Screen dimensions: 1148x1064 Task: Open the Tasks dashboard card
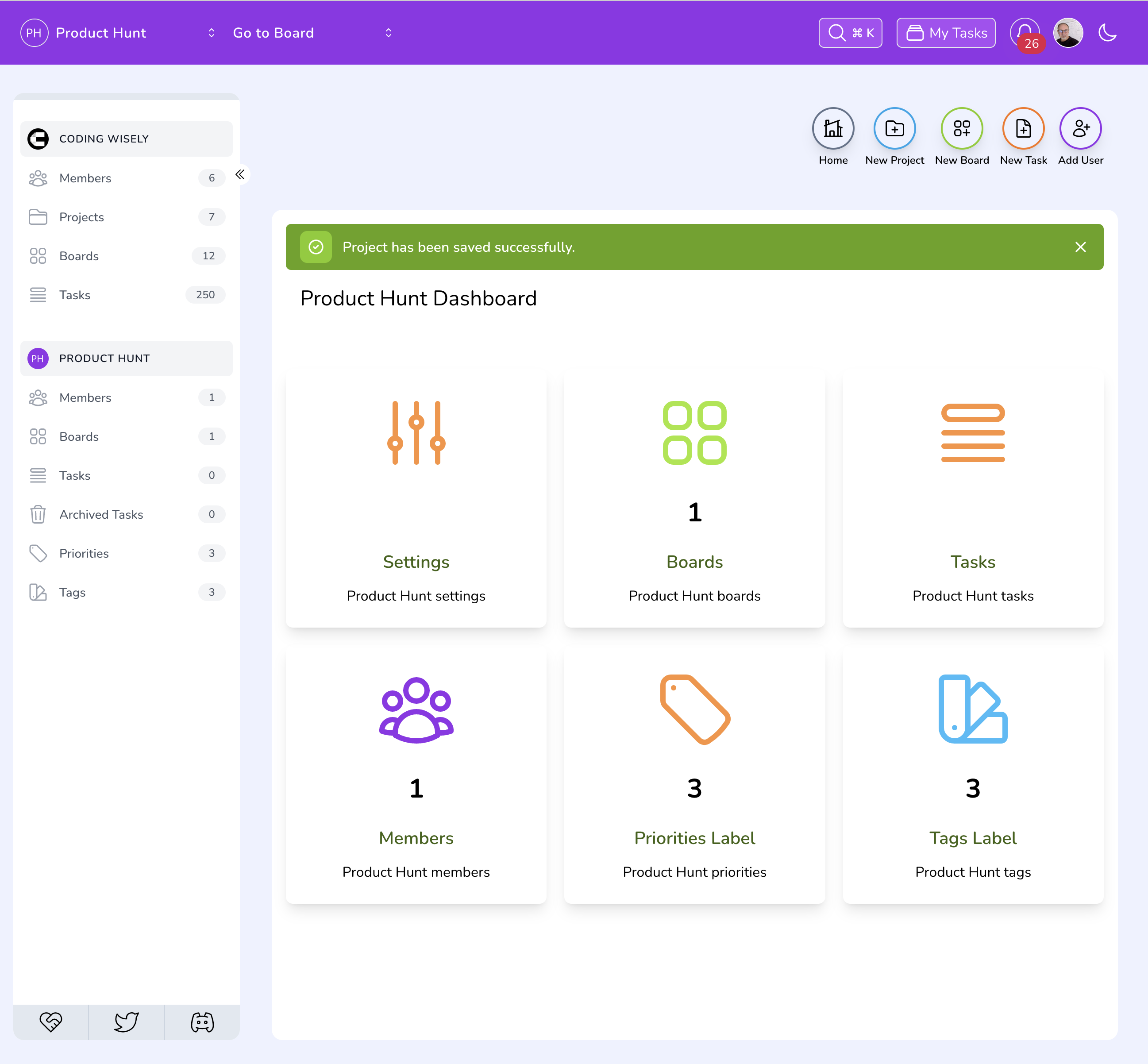tap(972, 499)
